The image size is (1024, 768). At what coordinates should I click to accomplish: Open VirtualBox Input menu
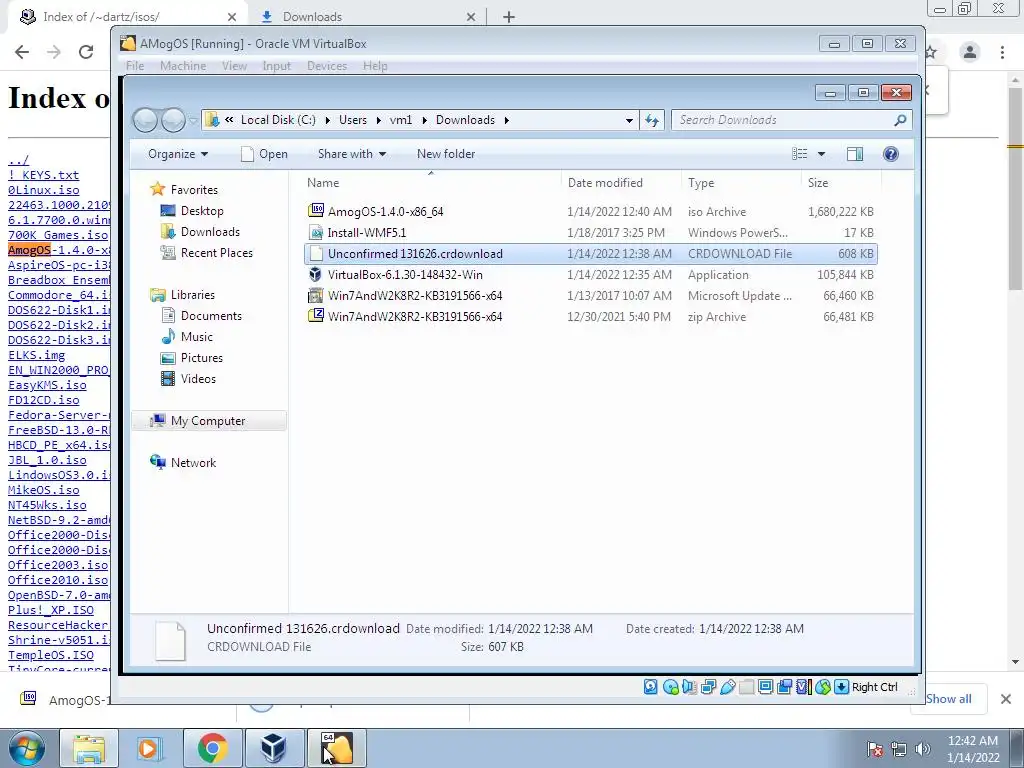point(276,66)
